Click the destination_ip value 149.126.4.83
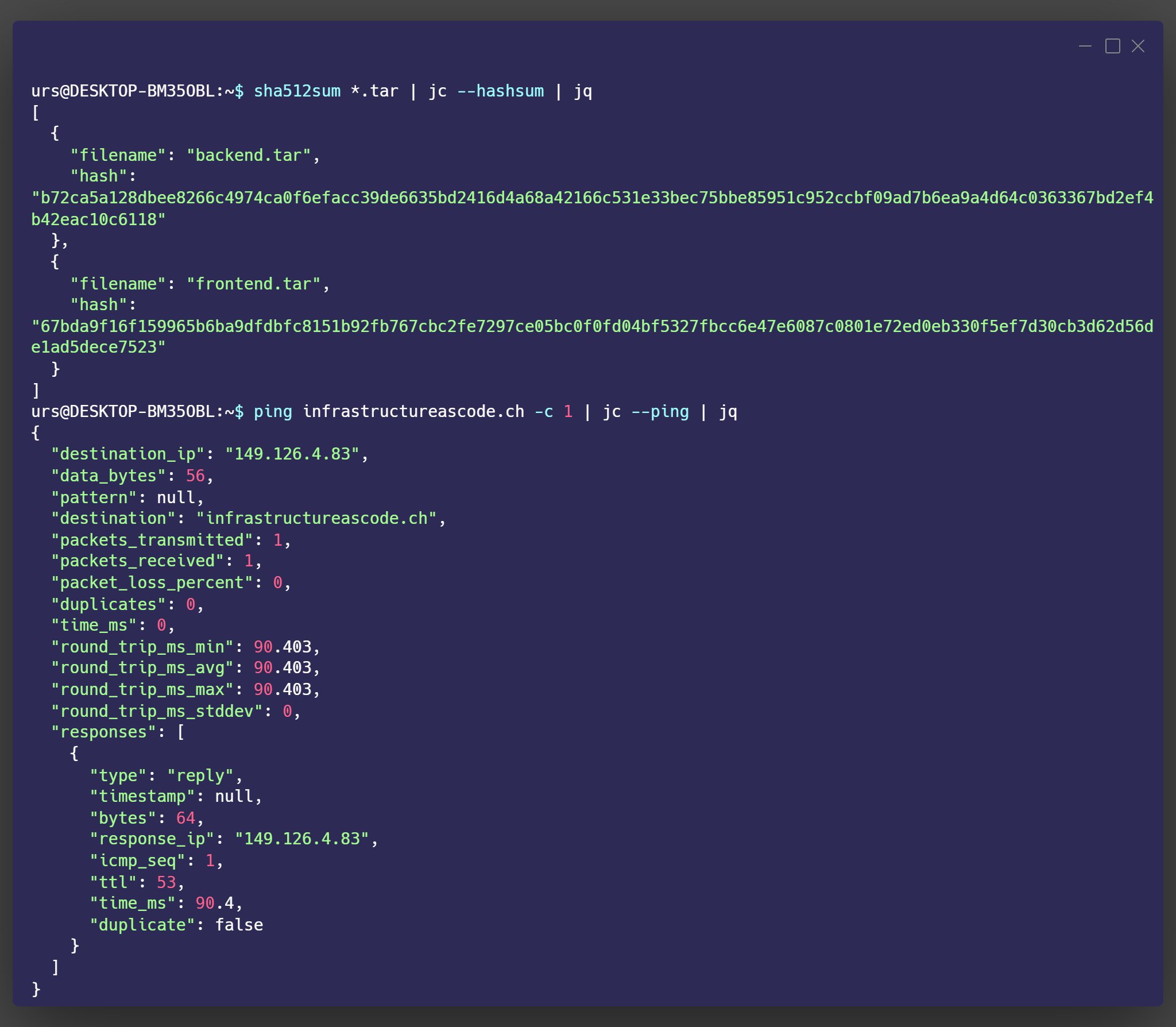1176x1027 pixels. click(294, 453)
